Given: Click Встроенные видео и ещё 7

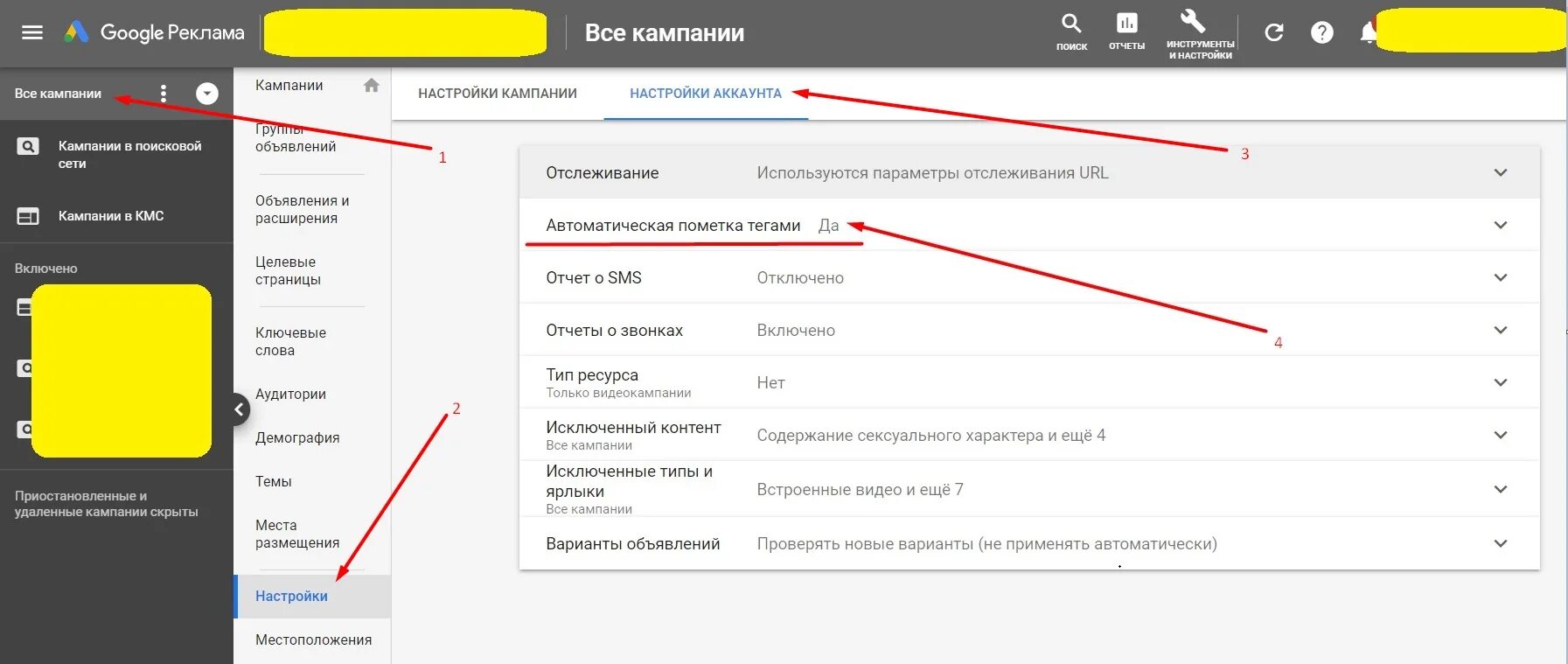Looking at the screenshot, I should (x=860, y=490).
